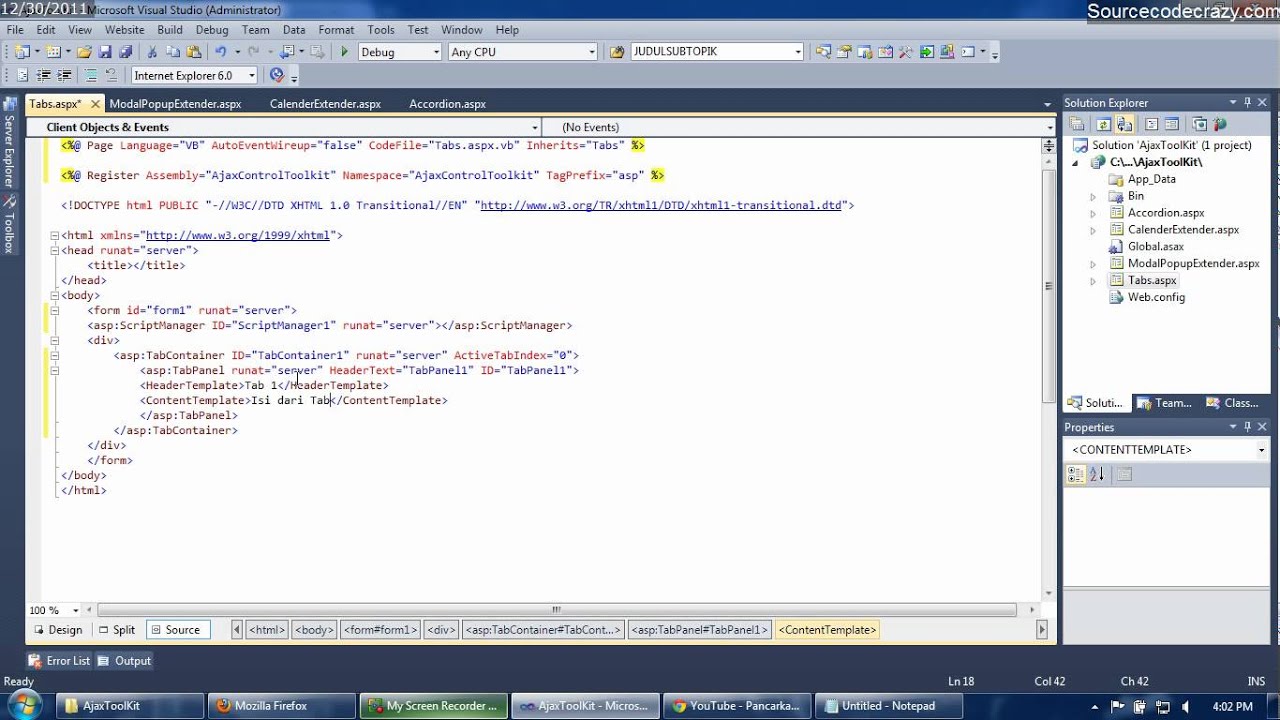Open the (No Events) dropdown

pos(1050,127)
